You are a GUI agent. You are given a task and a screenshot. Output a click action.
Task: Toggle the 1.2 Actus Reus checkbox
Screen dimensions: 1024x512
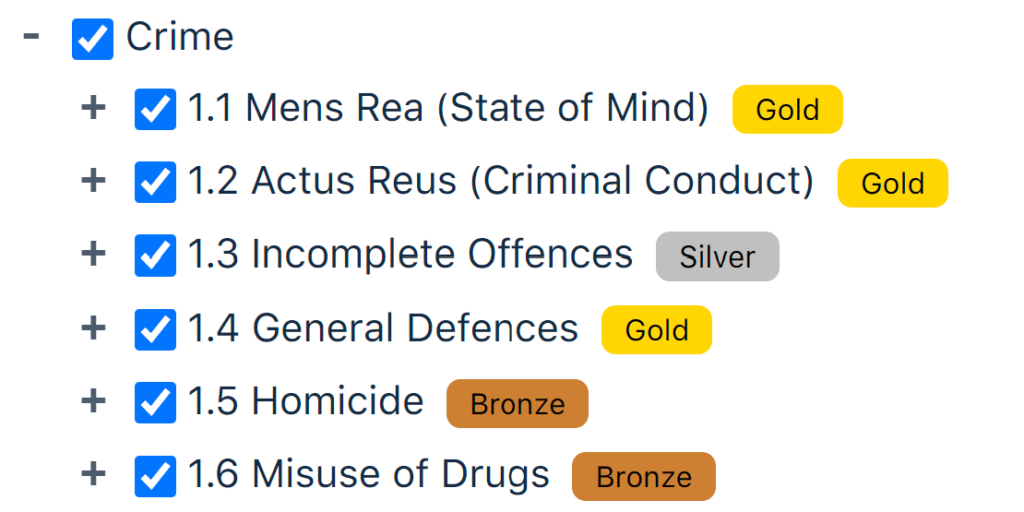[155, 183]
